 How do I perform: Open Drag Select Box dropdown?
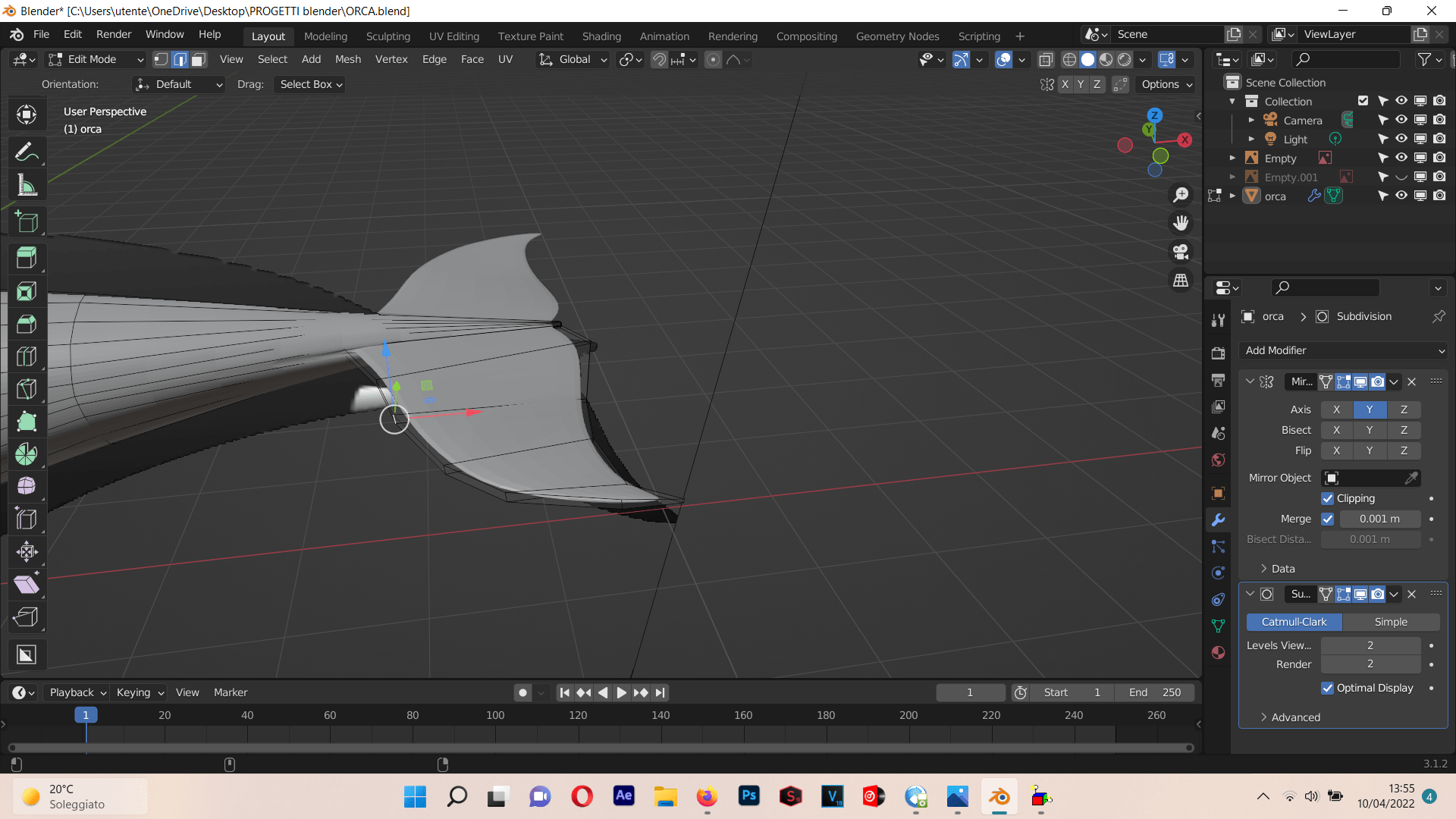[x=311, y=84]
